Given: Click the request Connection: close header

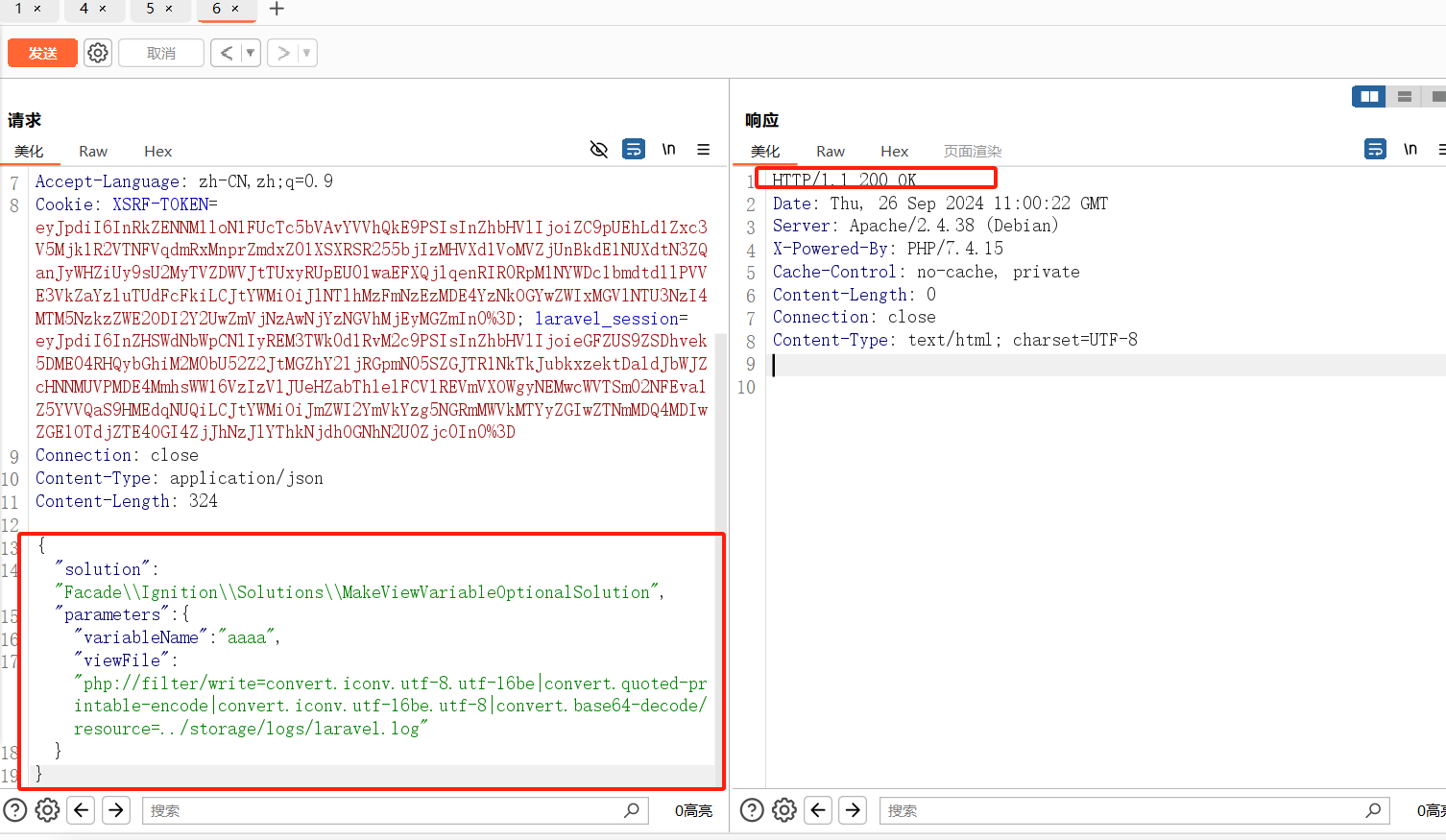Looking at the screenshot, I should click(x=117, y=455).
